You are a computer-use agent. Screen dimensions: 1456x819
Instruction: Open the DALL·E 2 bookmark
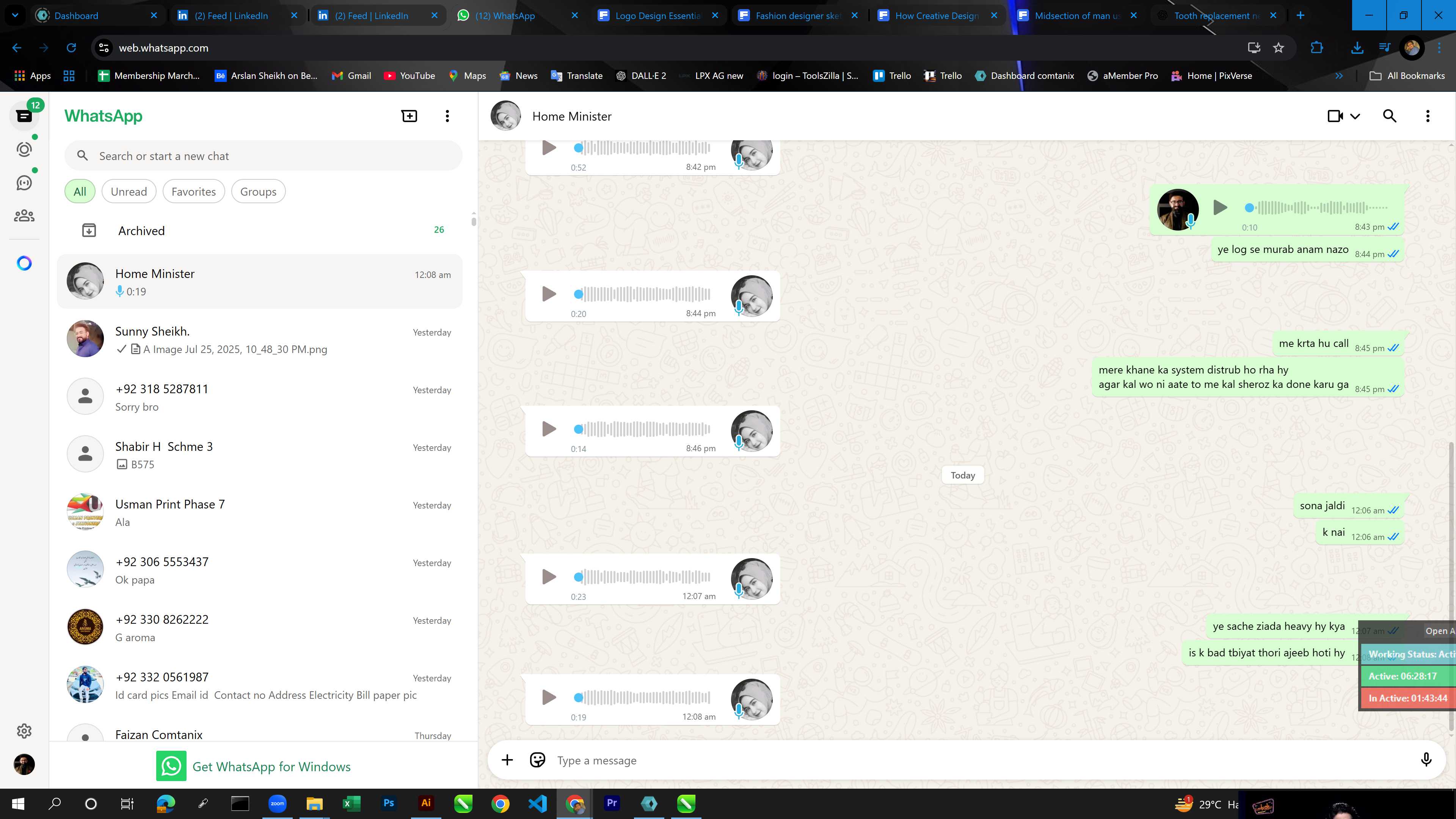point(641,76)
